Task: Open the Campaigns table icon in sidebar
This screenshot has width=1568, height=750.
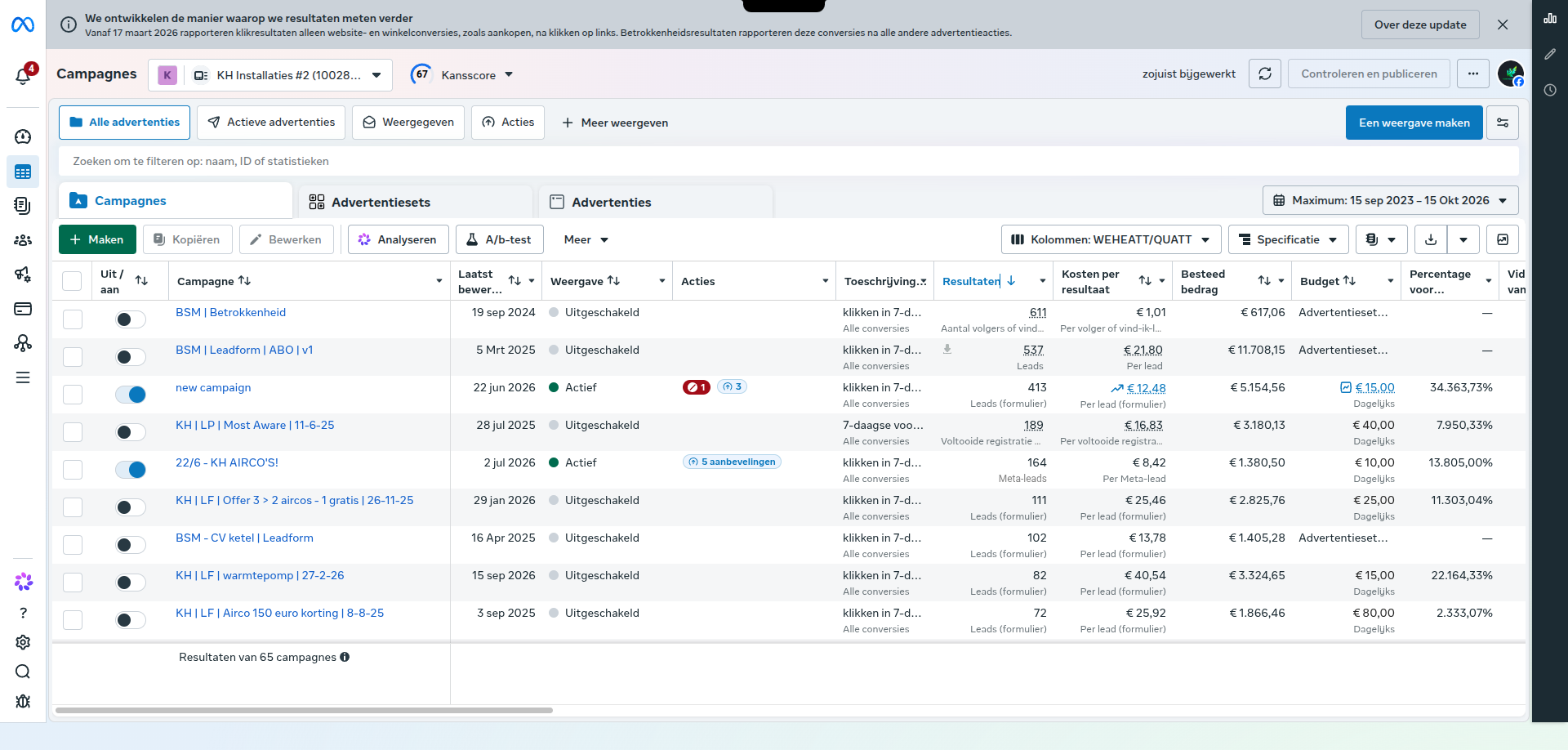Action: (23, 172)
